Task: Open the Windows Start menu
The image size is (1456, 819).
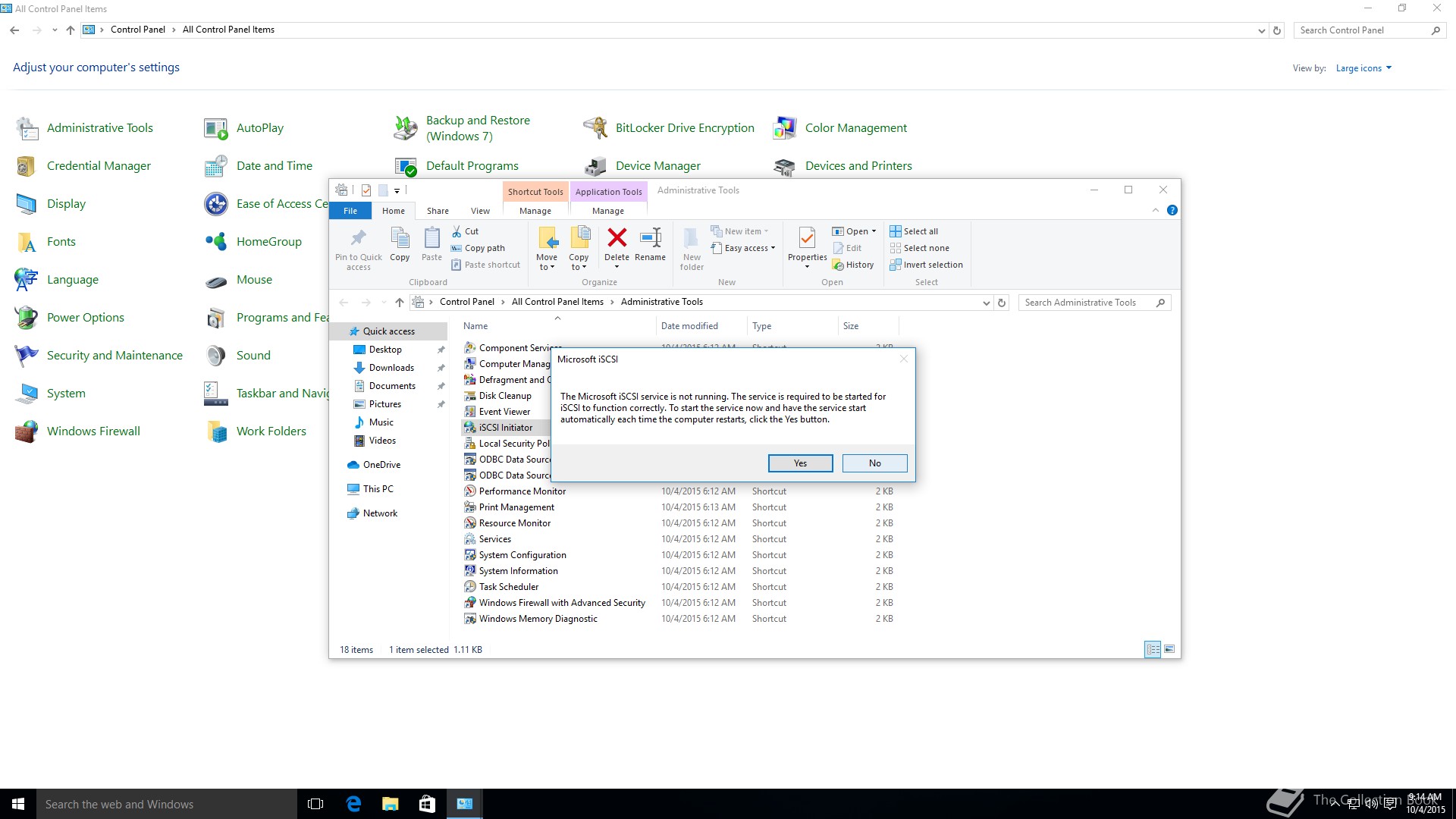Action: (18, 804)
